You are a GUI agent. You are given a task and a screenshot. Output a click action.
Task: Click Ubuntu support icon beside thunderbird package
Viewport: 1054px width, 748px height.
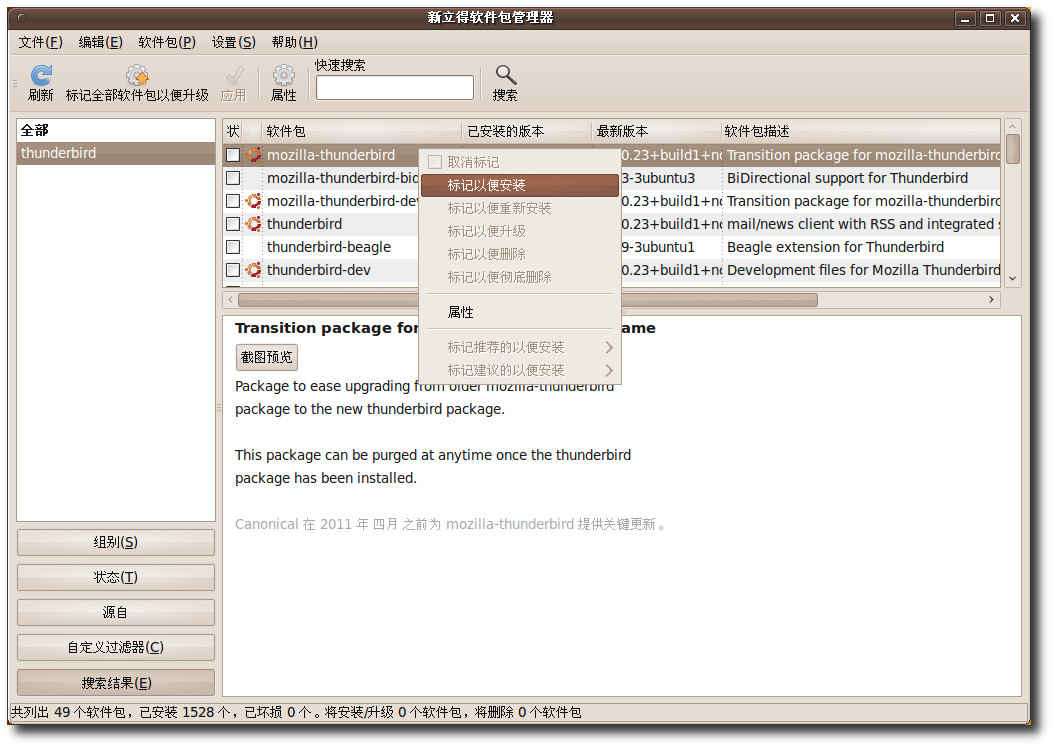253,224
